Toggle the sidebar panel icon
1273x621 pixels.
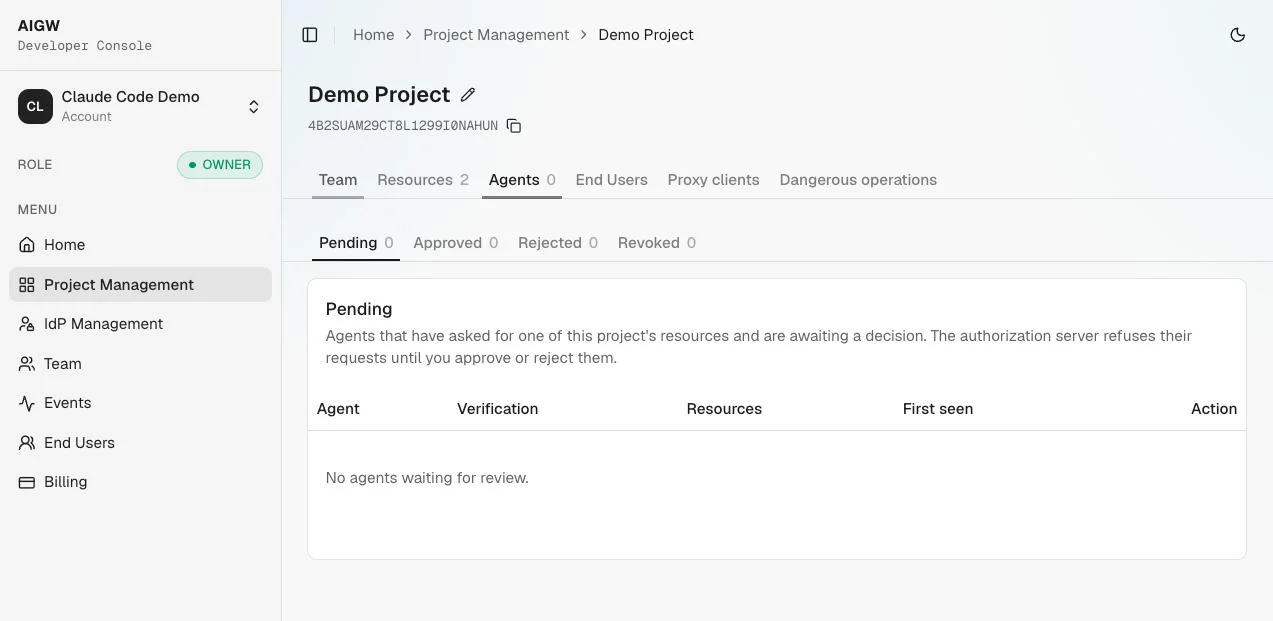(x=310, y=35)
